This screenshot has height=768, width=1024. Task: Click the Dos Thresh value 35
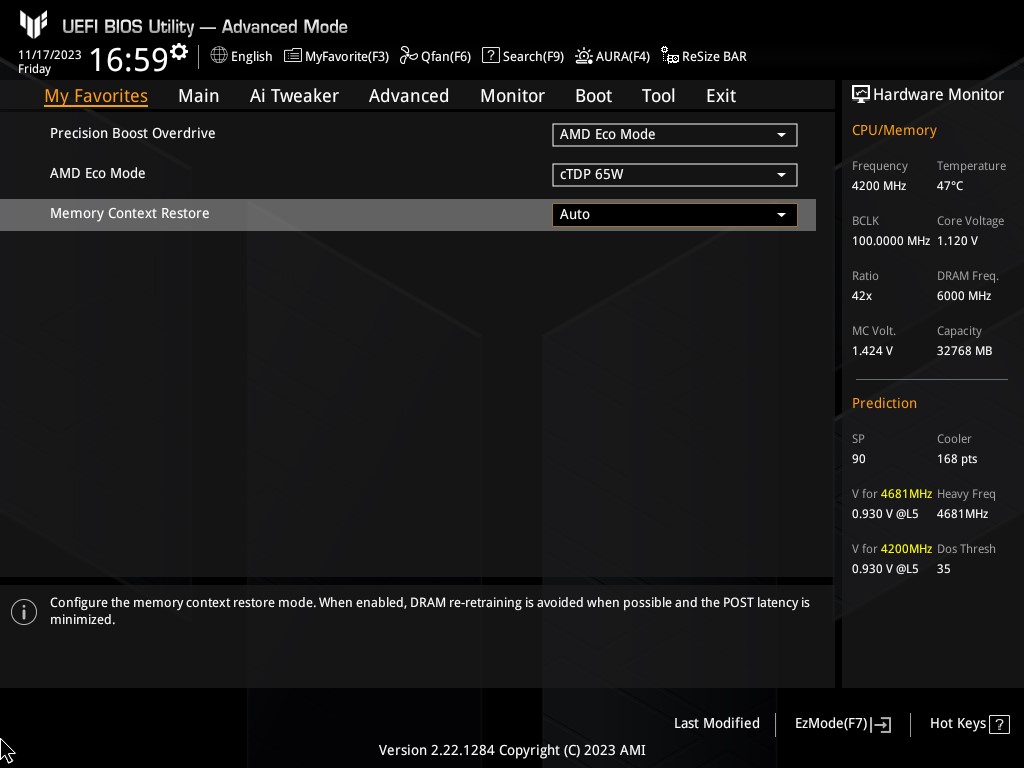coord(943,569)
